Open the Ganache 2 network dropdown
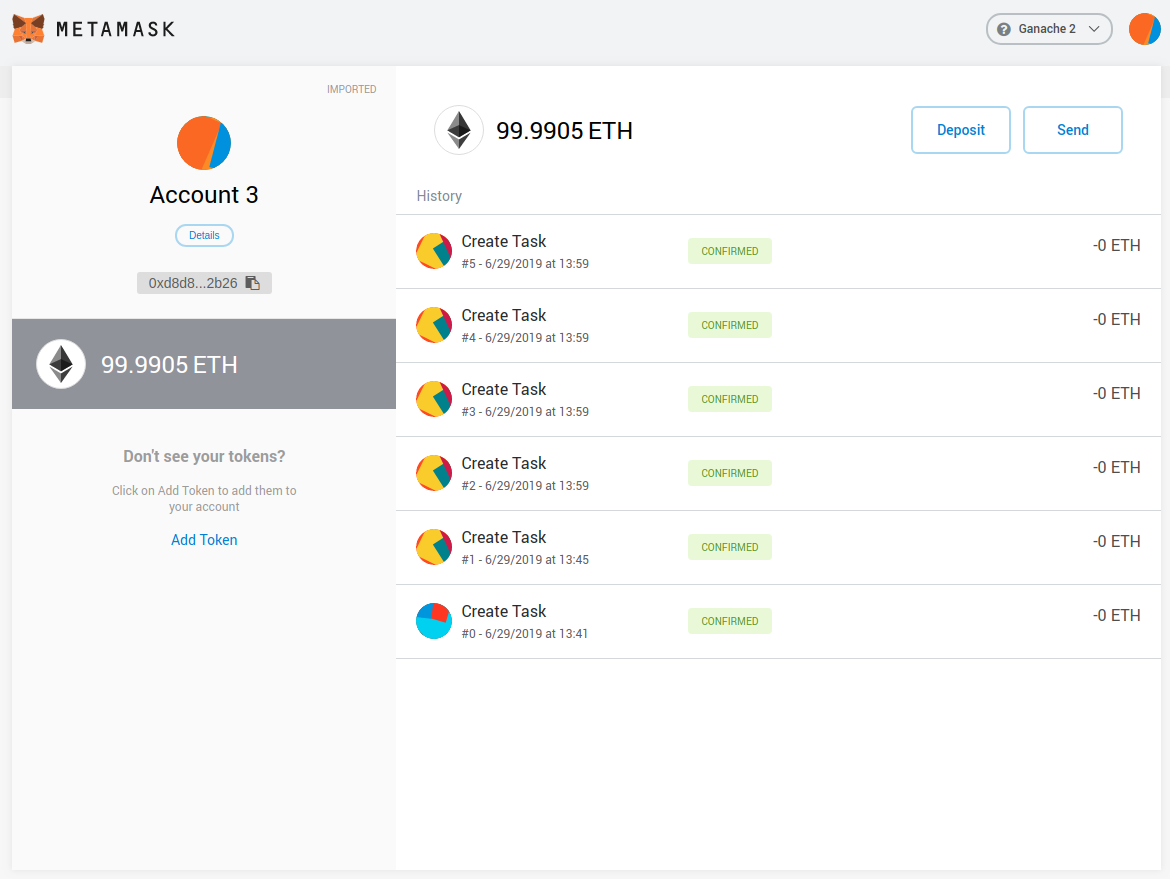The image size is (1170, 879). (1049, 29)
